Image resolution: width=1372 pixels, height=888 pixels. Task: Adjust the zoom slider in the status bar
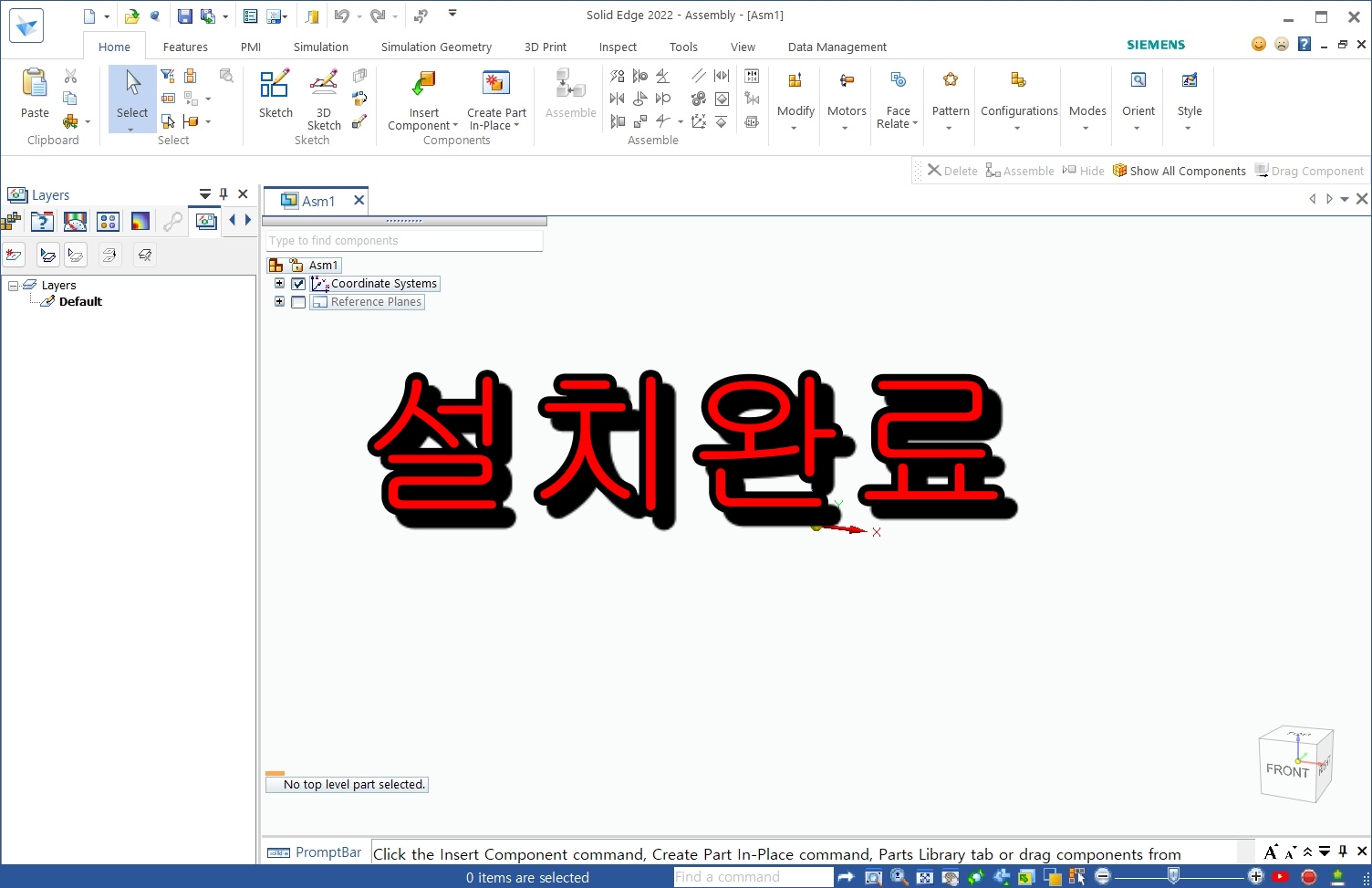[1172, 877]
